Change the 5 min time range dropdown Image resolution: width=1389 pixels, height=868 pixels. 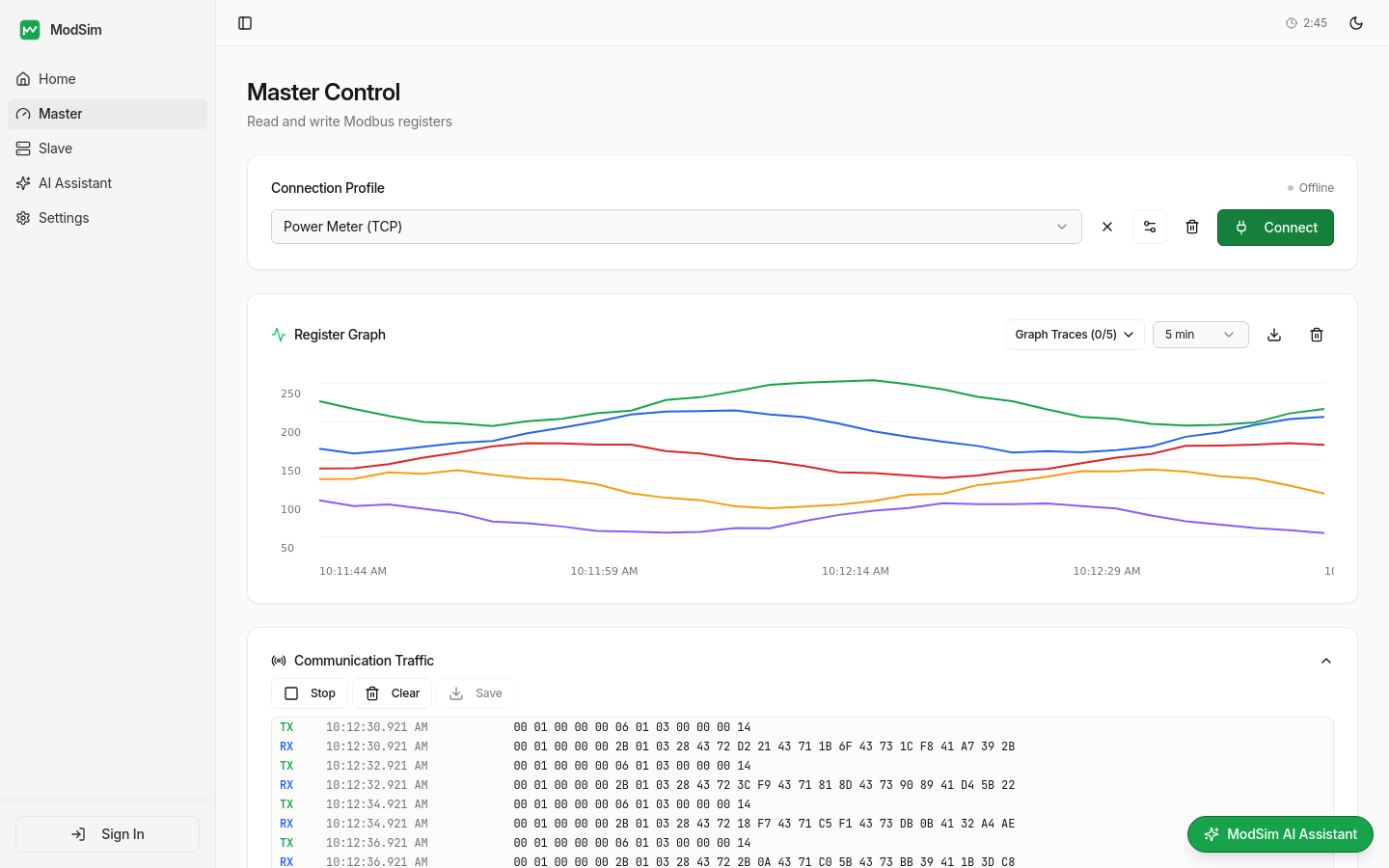[x=1200, y=335]
